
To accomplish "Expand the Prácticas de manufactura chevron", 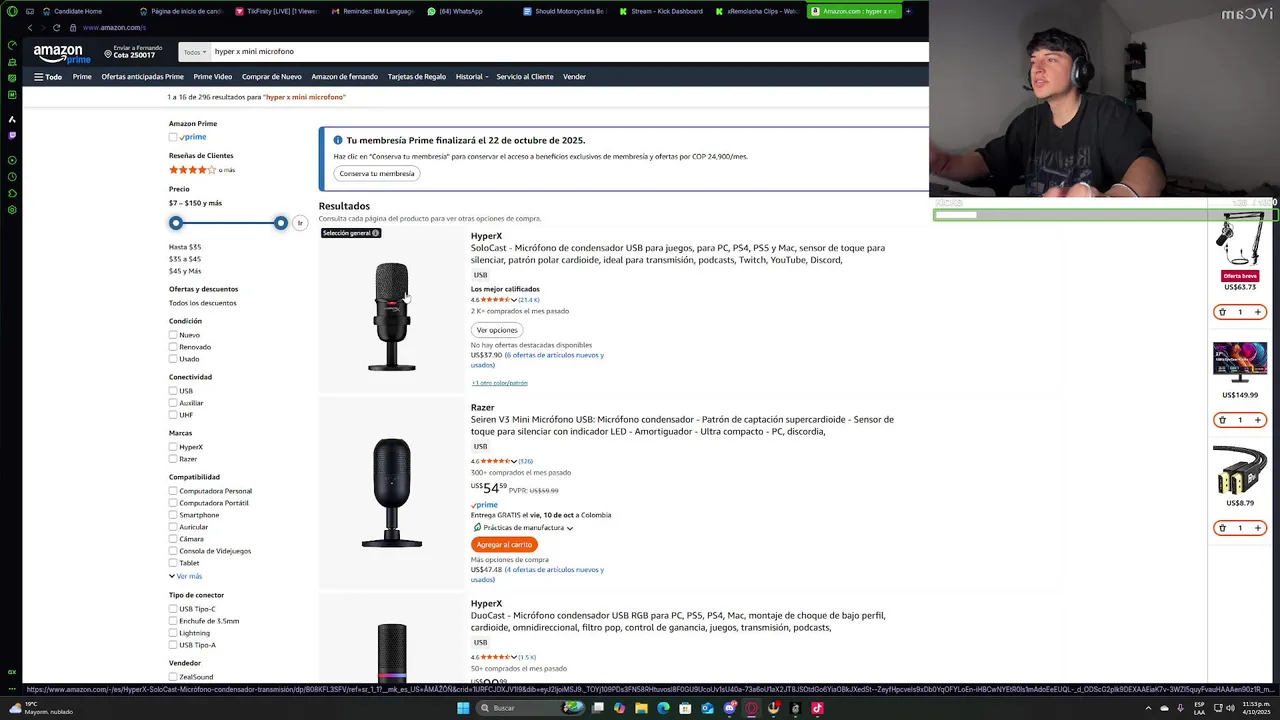I will pos(570,528).
